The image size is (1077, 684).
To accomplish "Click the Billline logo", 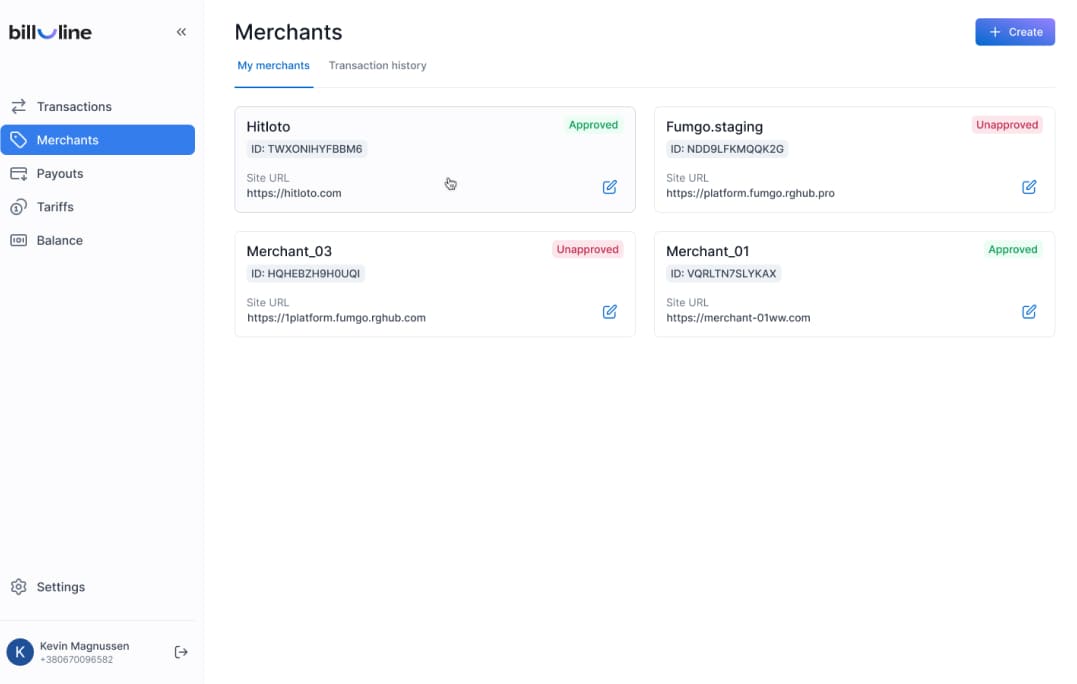I will pos(50,32).
